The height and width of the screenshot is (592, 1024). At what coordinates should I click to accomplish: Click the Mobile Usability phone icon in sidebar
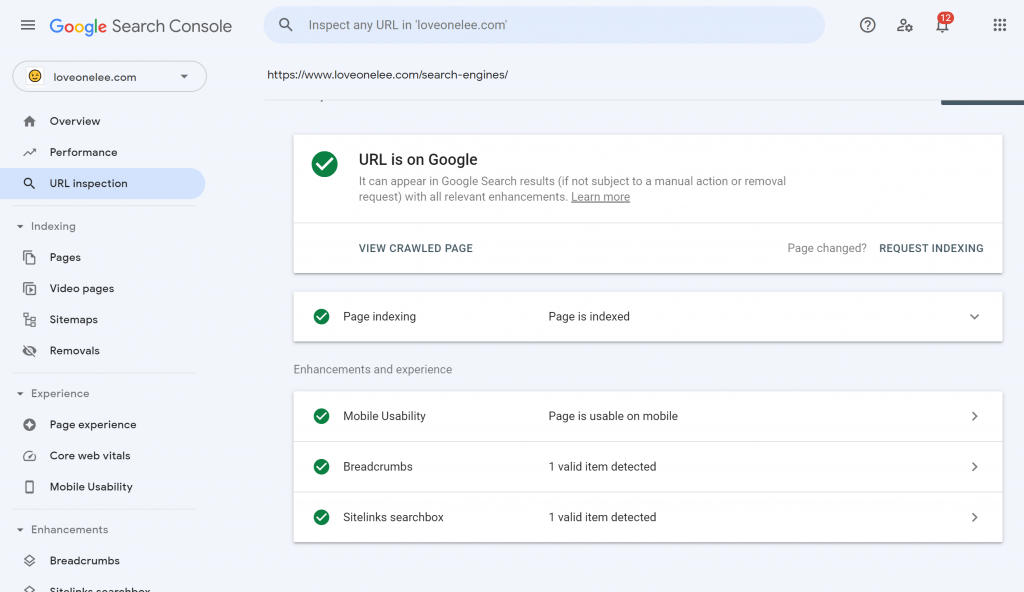point(29,487)
